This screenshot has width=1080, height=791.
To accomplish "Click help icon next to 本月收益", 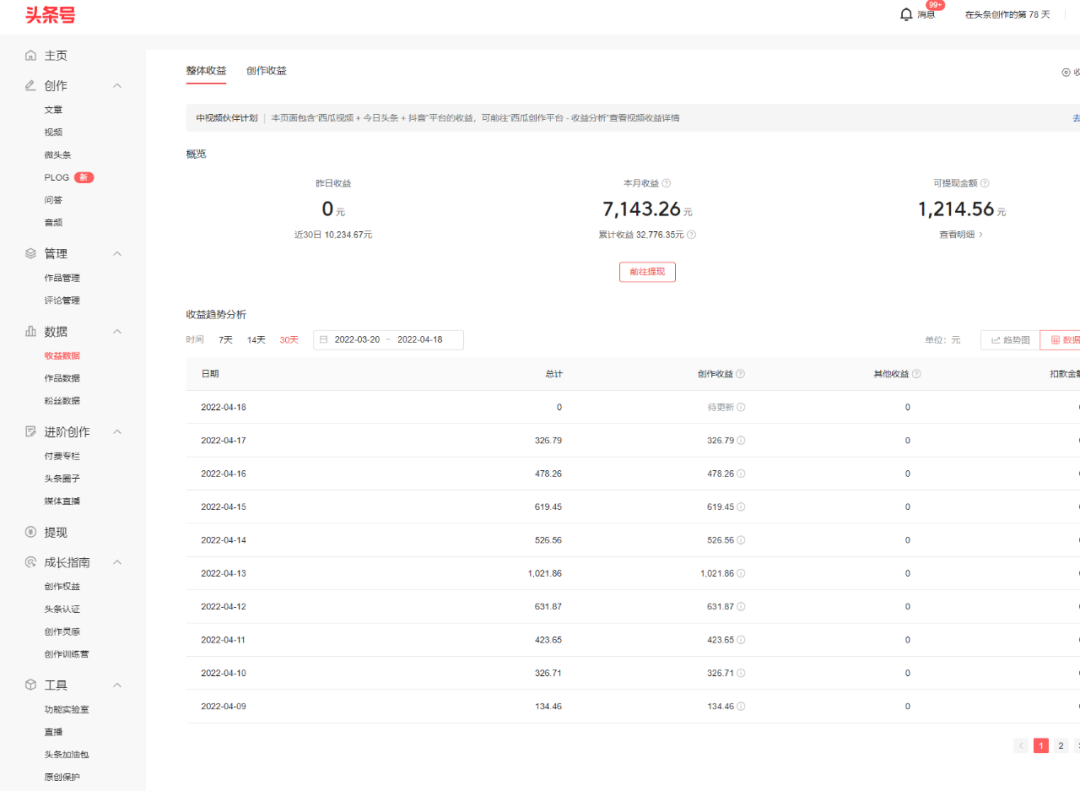I will [x=667, y=184].
